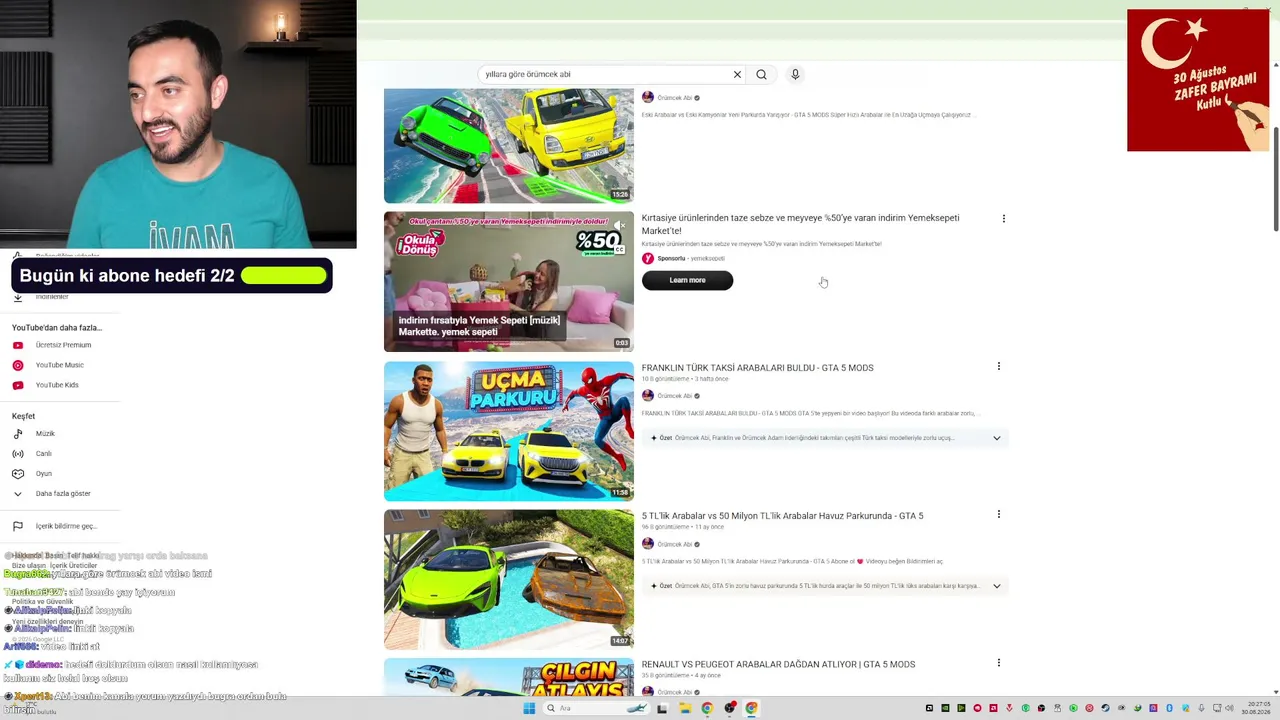Open YouTube Music in the sidebar
This screenshot has width=1280, height=720.
click(x=60, y=365)
